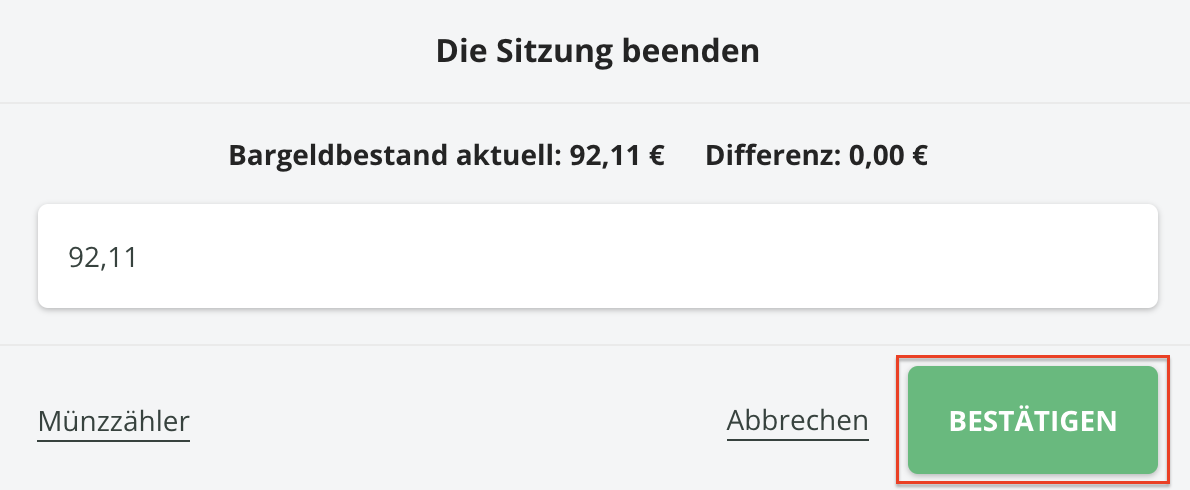The height and width of the screenshot is (490, 1190).
Task: Click the cash amount input field
Action: [597, 257]
